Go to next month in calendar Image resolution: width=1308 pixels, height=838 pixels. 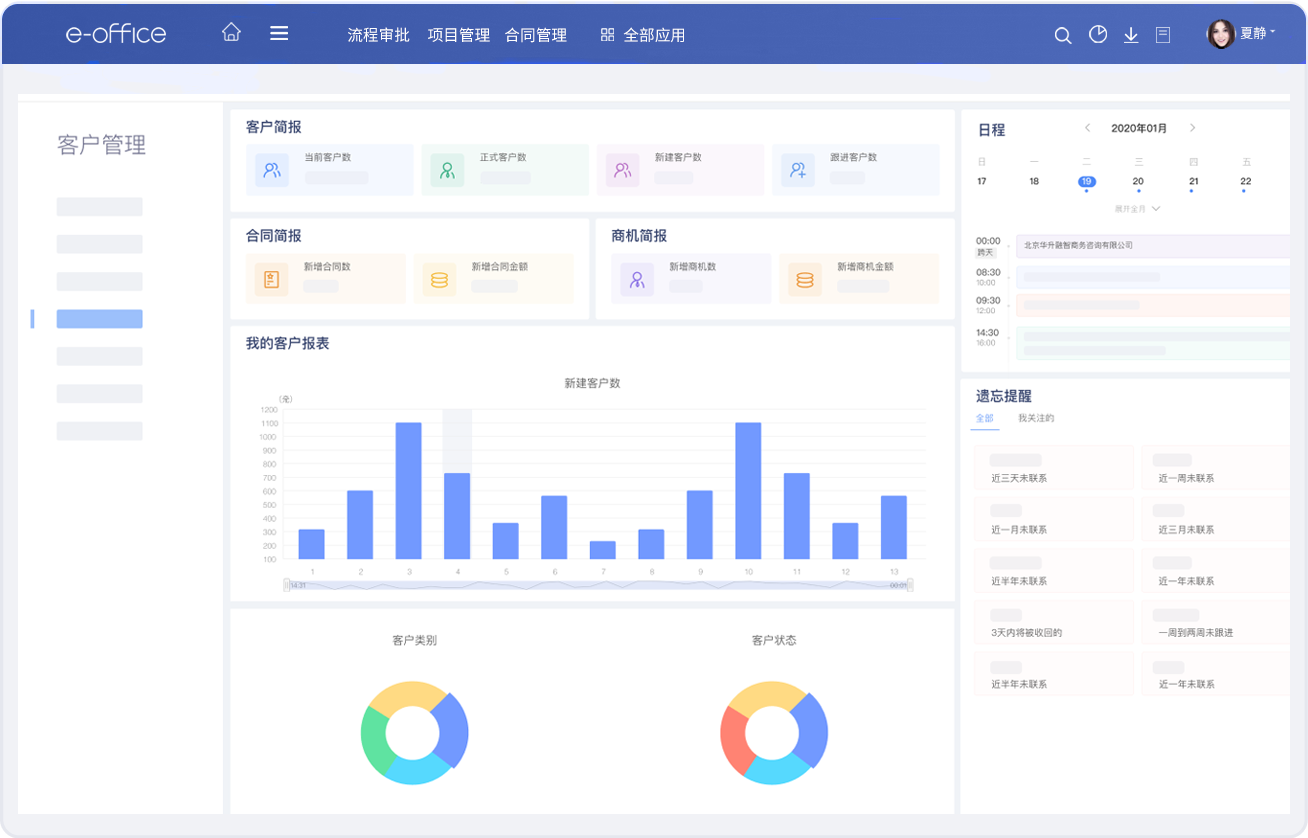[x=1192, y=128]
